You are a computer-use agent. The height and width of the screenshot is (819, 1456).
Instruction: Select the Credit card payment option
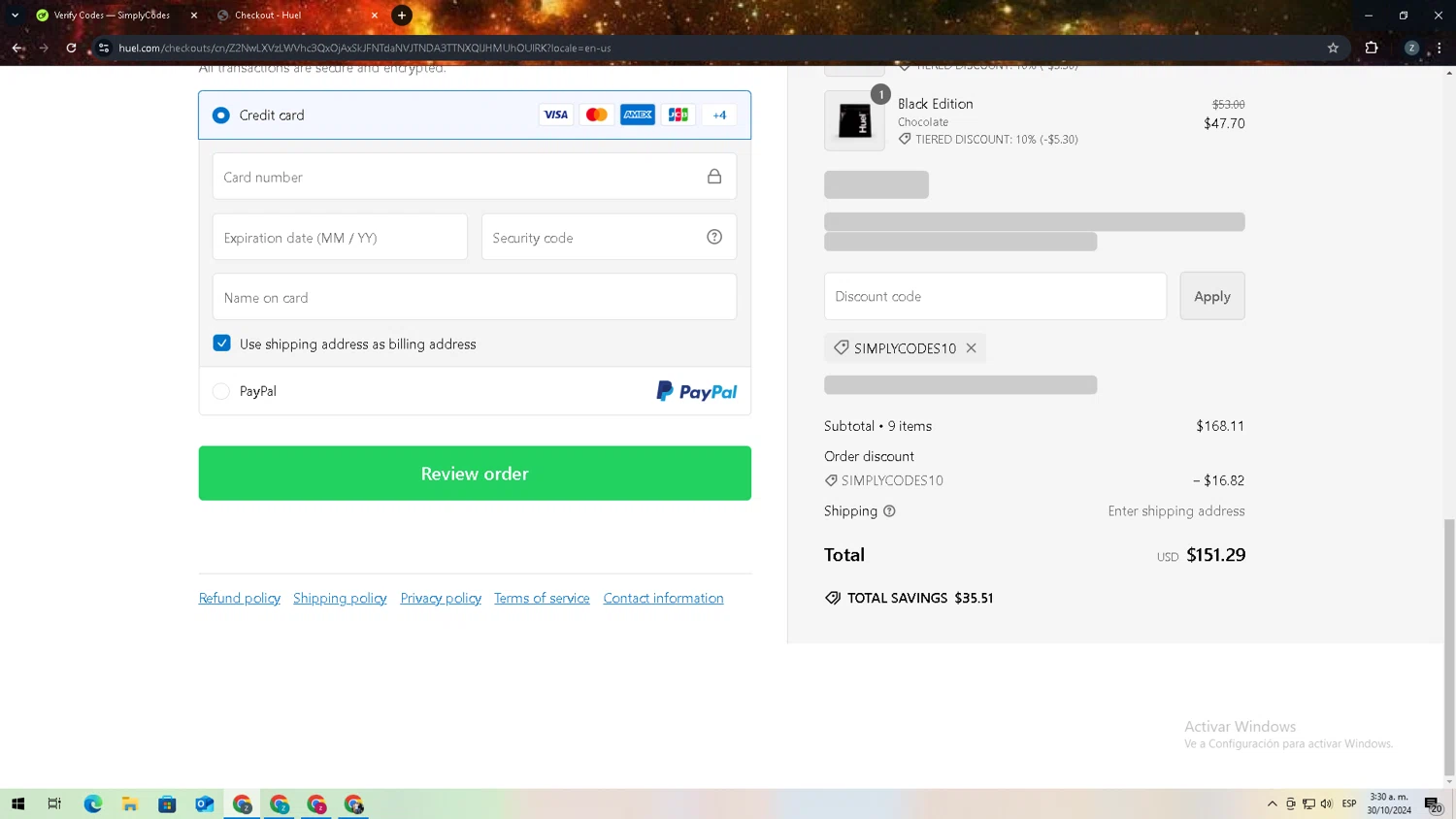221,115
